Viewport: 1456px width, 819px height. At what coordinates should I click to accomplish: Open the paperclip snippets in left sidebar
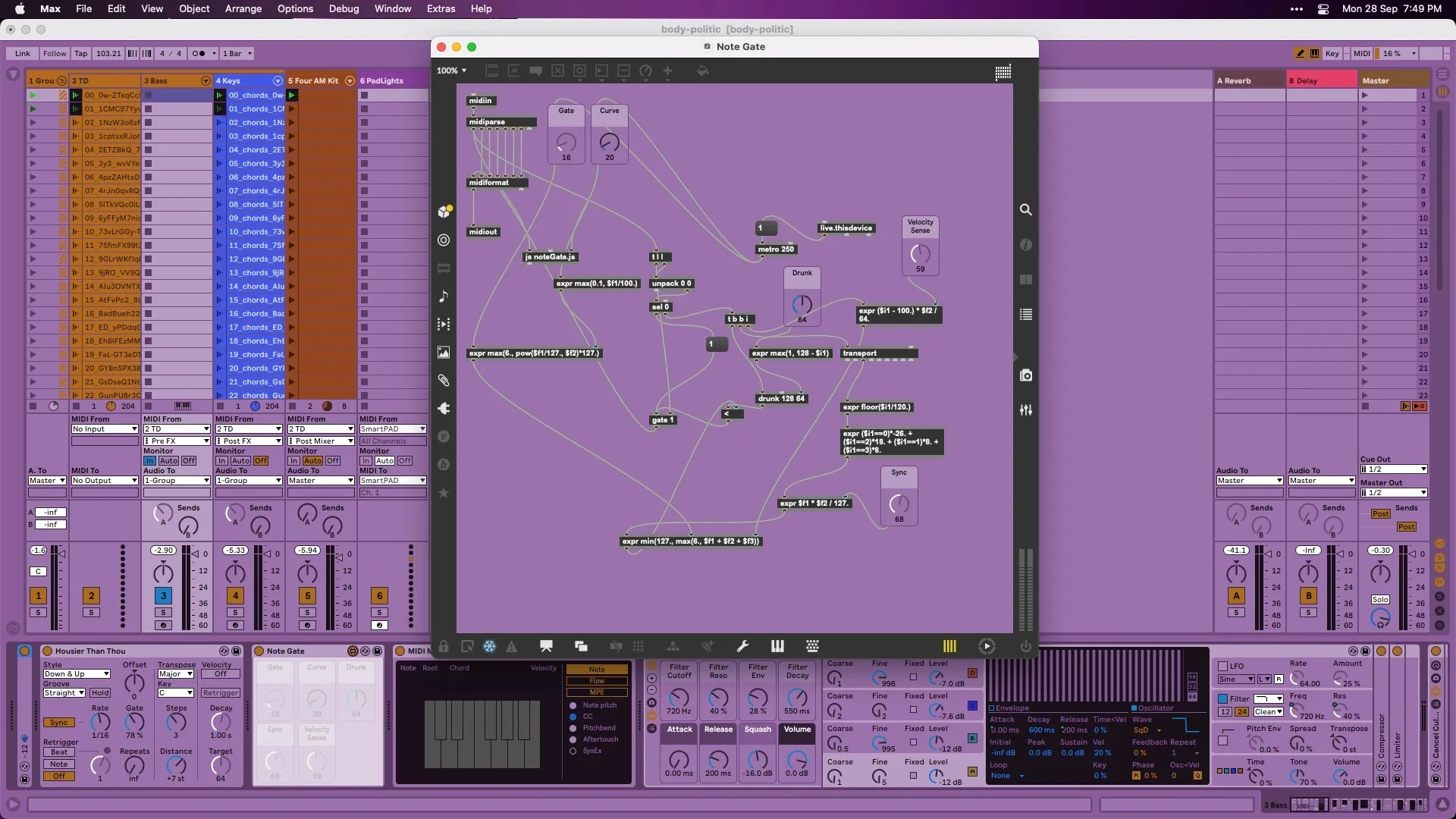[x=444, y=381]
